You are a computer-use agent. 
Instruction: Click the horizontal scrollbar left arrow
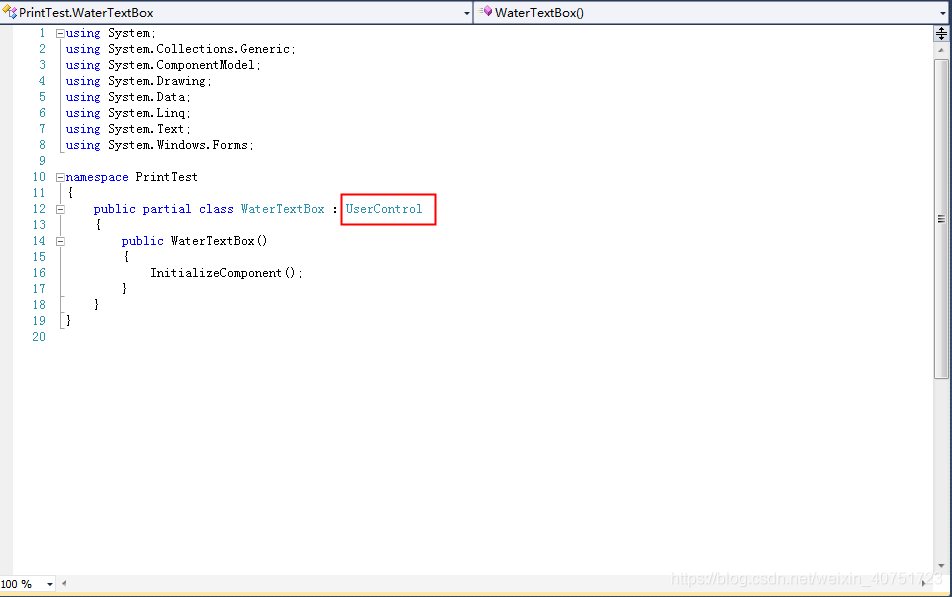click(x=64, y=584)
